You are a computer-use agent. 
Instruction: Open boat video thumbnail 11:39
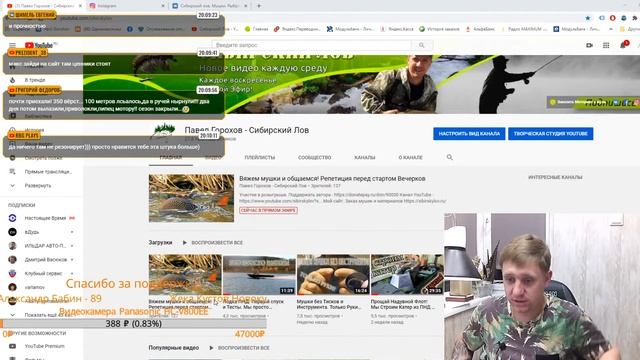pos(259,275)
